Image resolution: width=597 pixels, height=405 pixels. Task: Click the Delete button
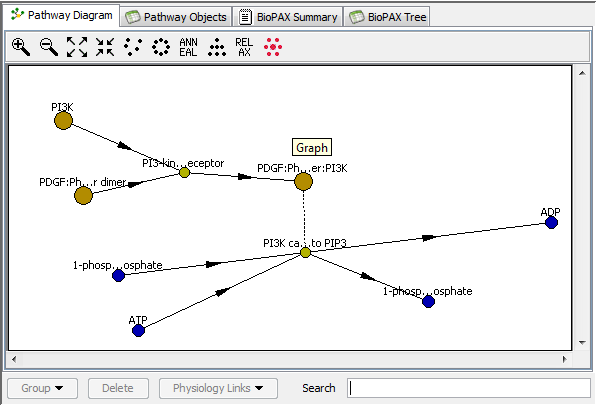(118, 388)
